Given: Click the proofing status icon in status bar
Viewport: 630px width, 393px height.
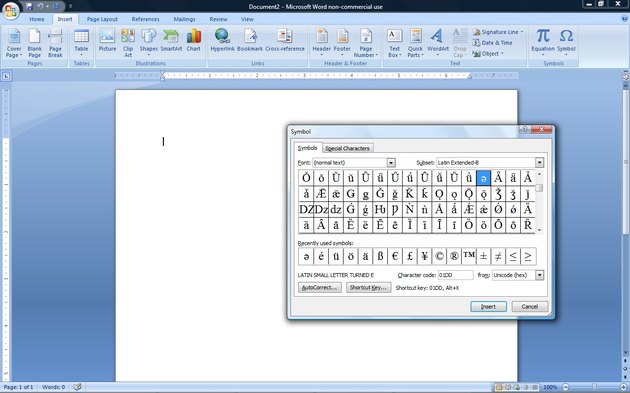Looking at the screenshot, I should pos(77,387).
